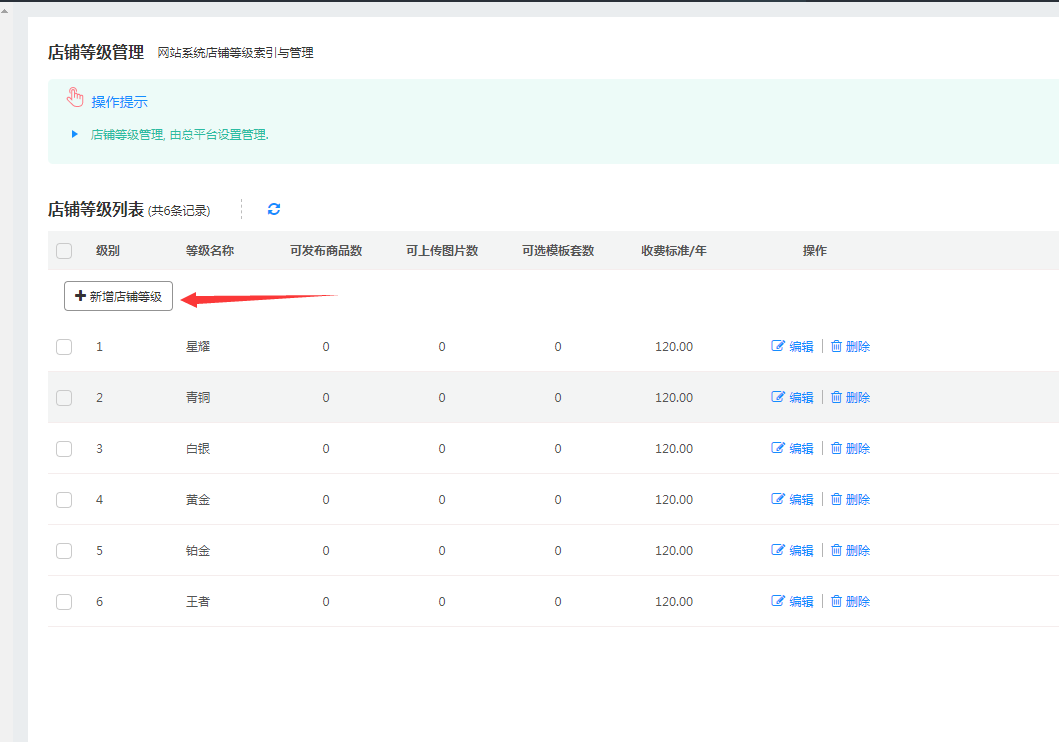Click the 收费标准/年 column header
Screen dimensions: 1059x742
click(x=674, y=251)
